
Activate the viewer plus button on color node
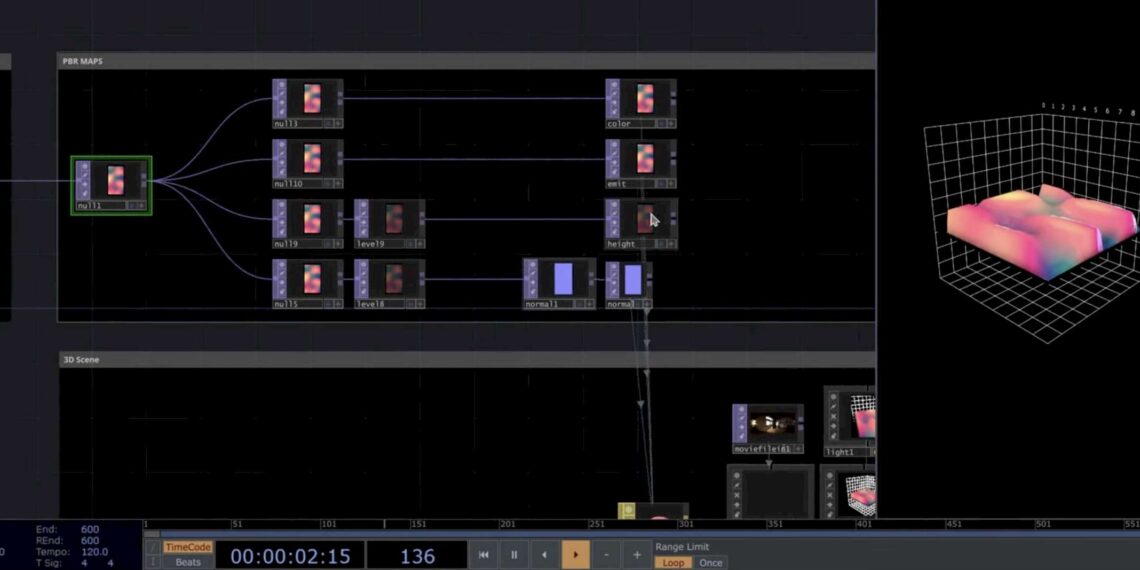pos(671,124)
